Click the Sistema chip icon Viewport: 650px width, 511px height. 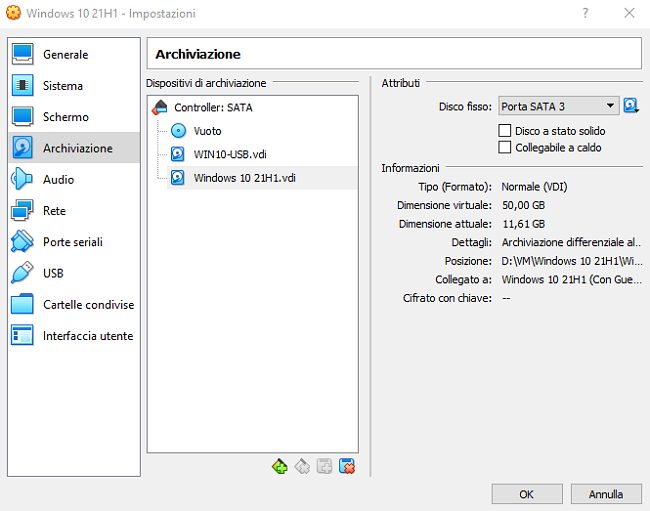click(x=22, y=86)
